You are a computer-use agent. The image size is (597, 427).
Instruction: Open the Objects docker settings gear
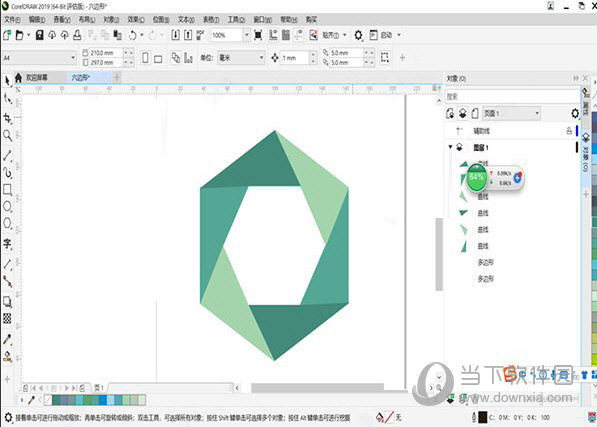coord(575,113)
